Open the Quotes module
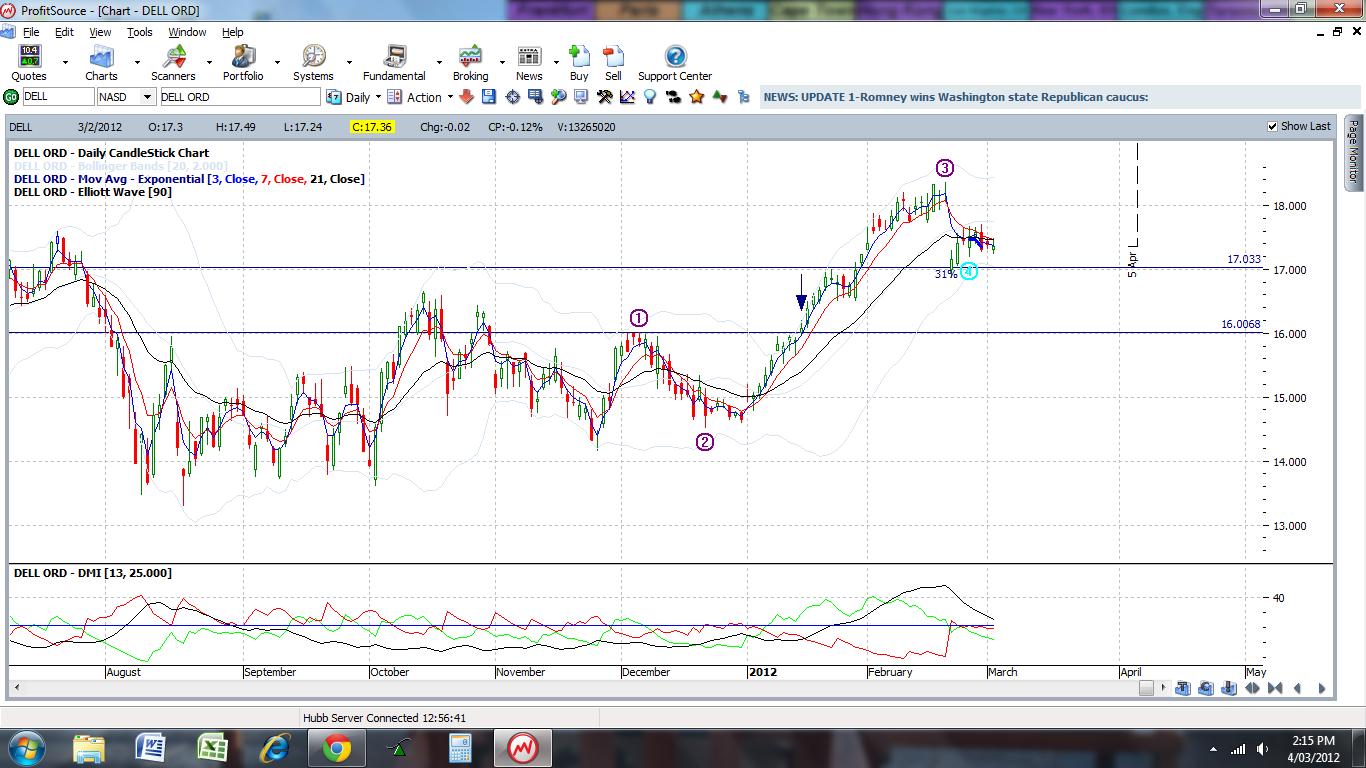 29,63
